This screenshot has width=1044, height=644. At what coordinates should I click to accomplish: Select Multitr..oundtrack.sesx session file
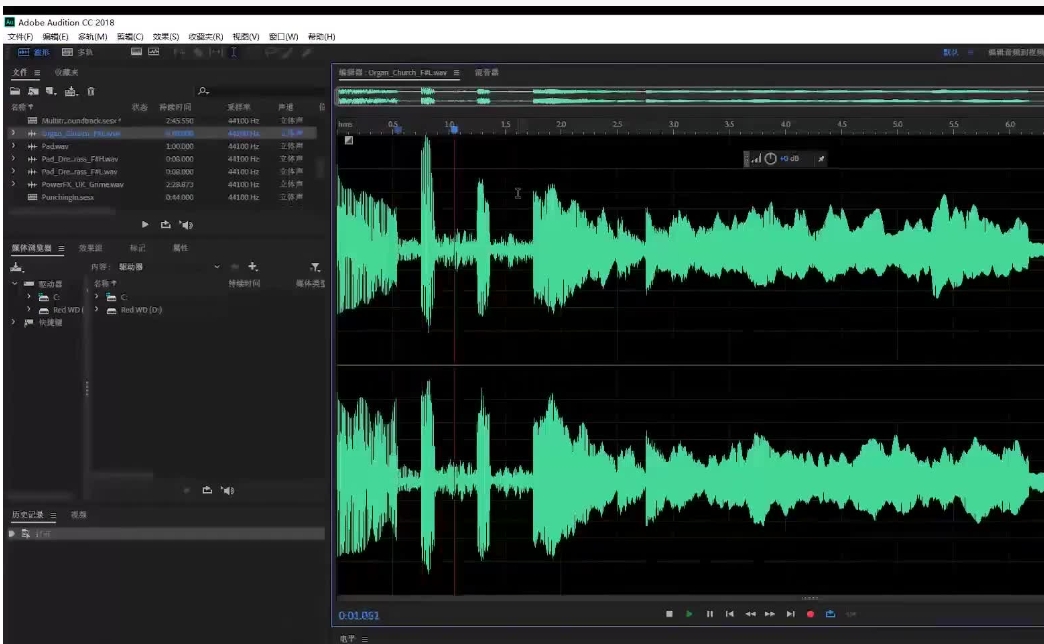point(81,121)
